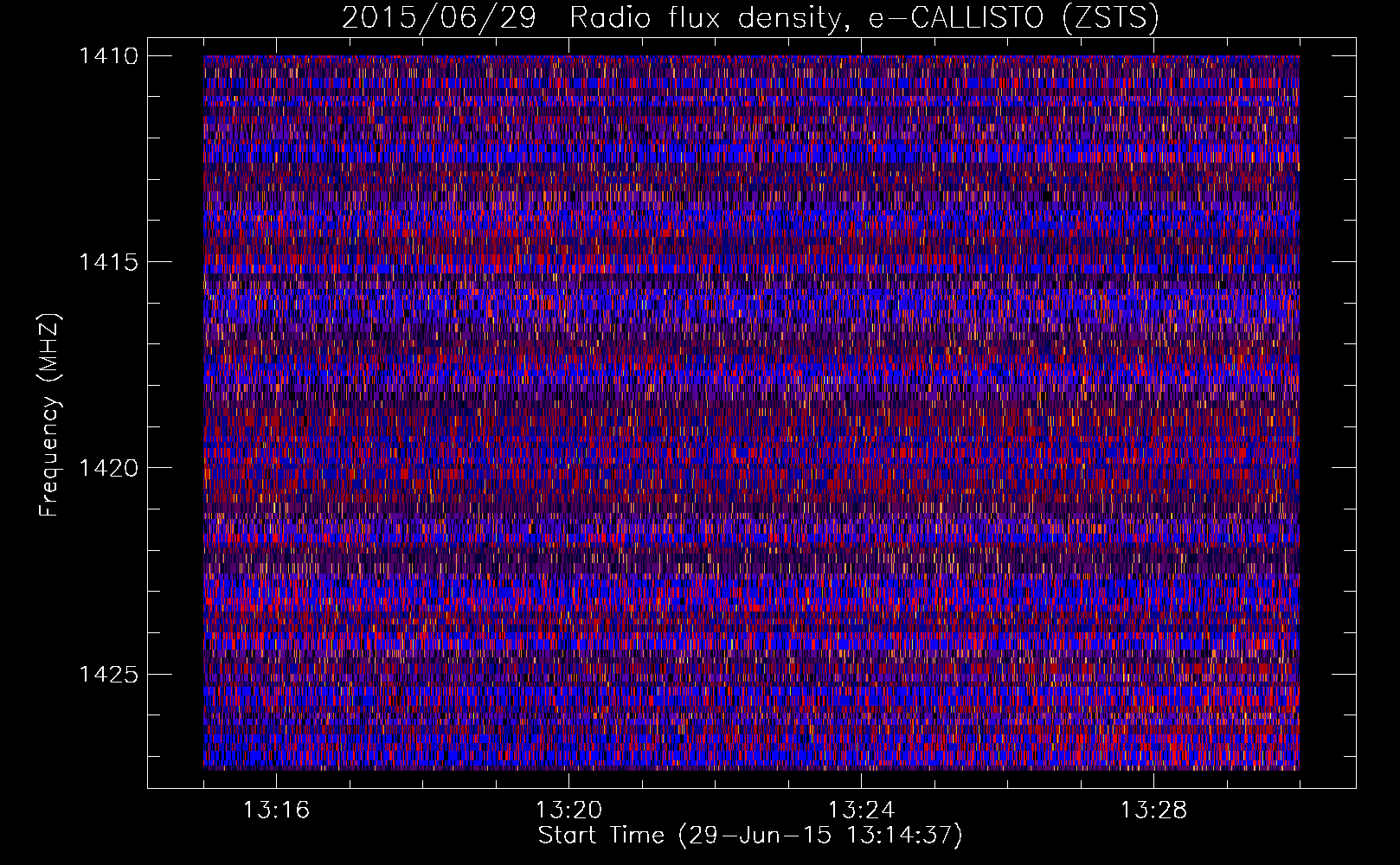Click the 13:24 time tick label
Image resolution: width=1400 pixels, height=865 pixels.
pyautogui.click(x=861, y=811)
